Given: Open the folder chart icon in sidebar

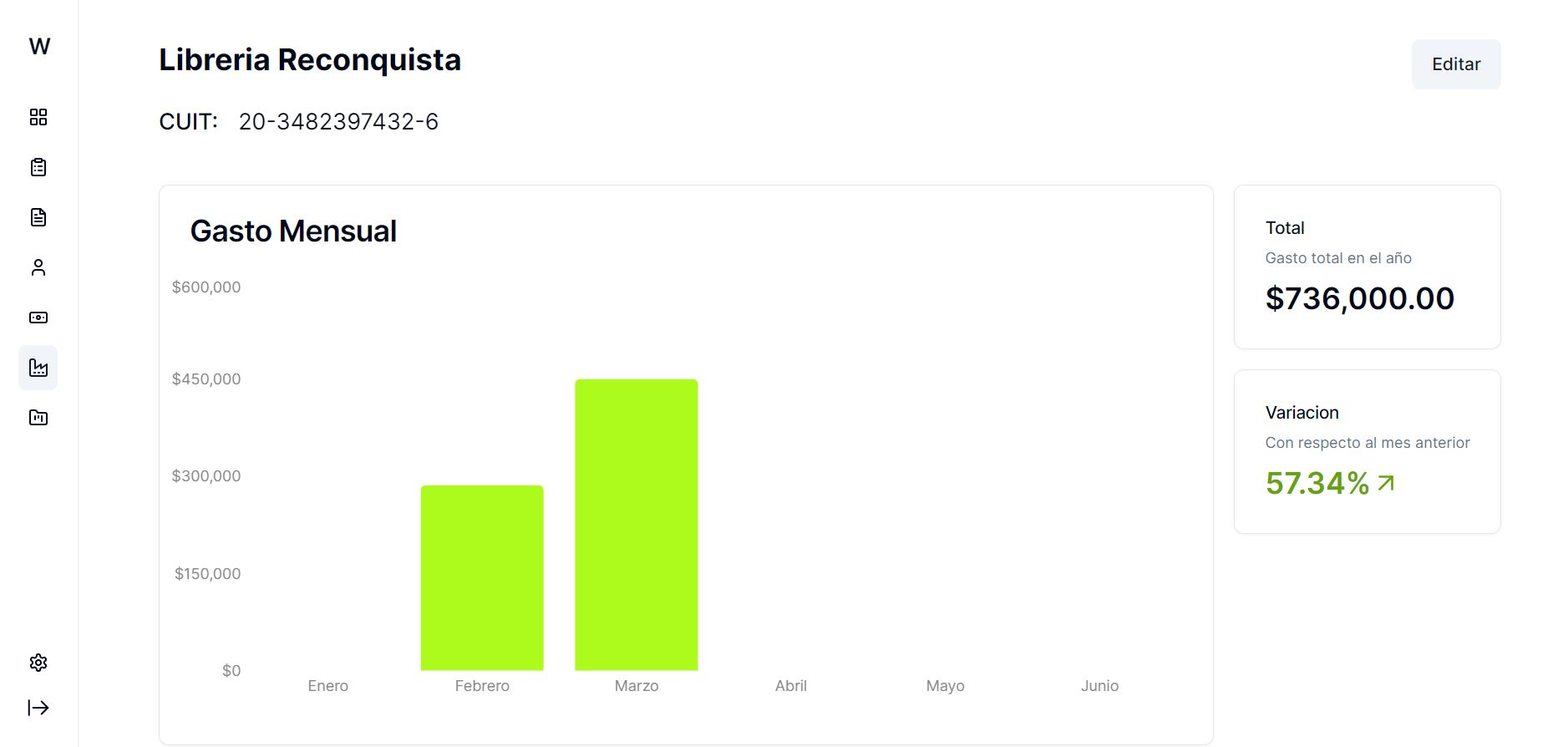Looking at the screenshot, I should point(38,418).
